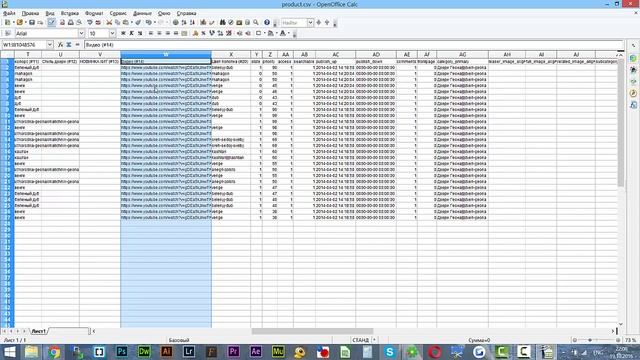Save the document with the diskette icon
Viewport: 640px width, 360px height.
pos(31,22)
